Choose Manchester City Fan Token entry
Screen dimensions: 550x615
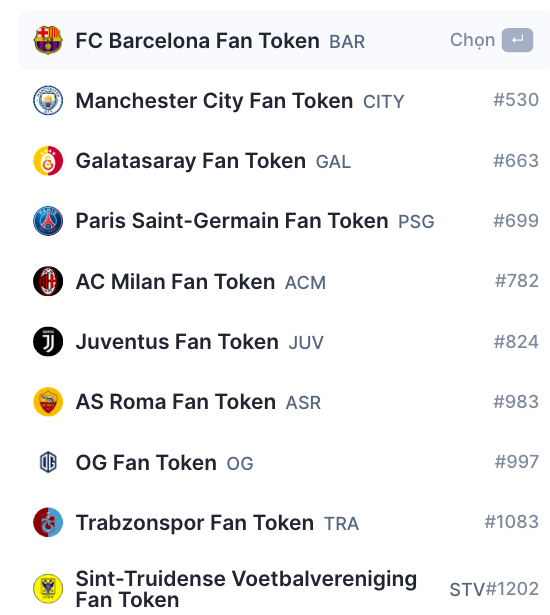pyautogui.click(x=284, y=100)
